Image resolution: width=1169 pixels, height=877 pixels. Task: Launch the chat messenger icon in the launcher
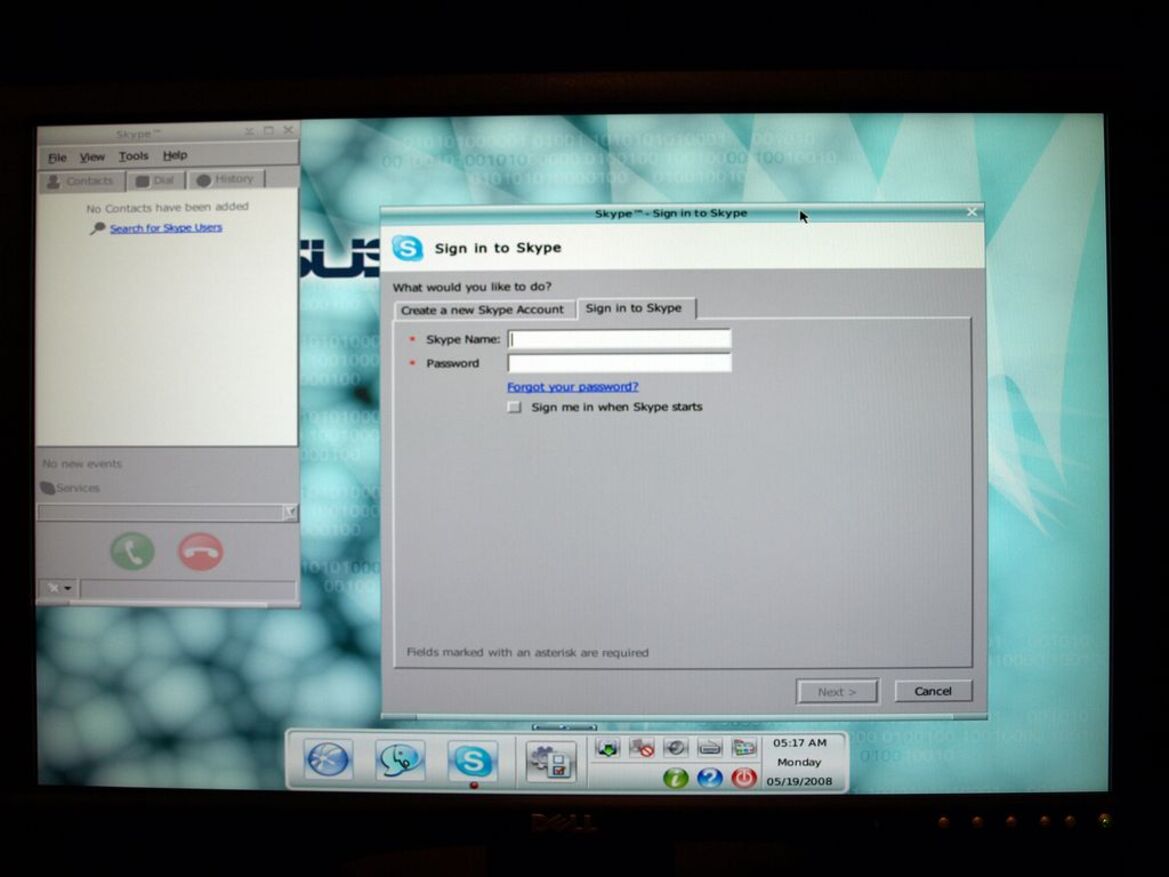400,761
